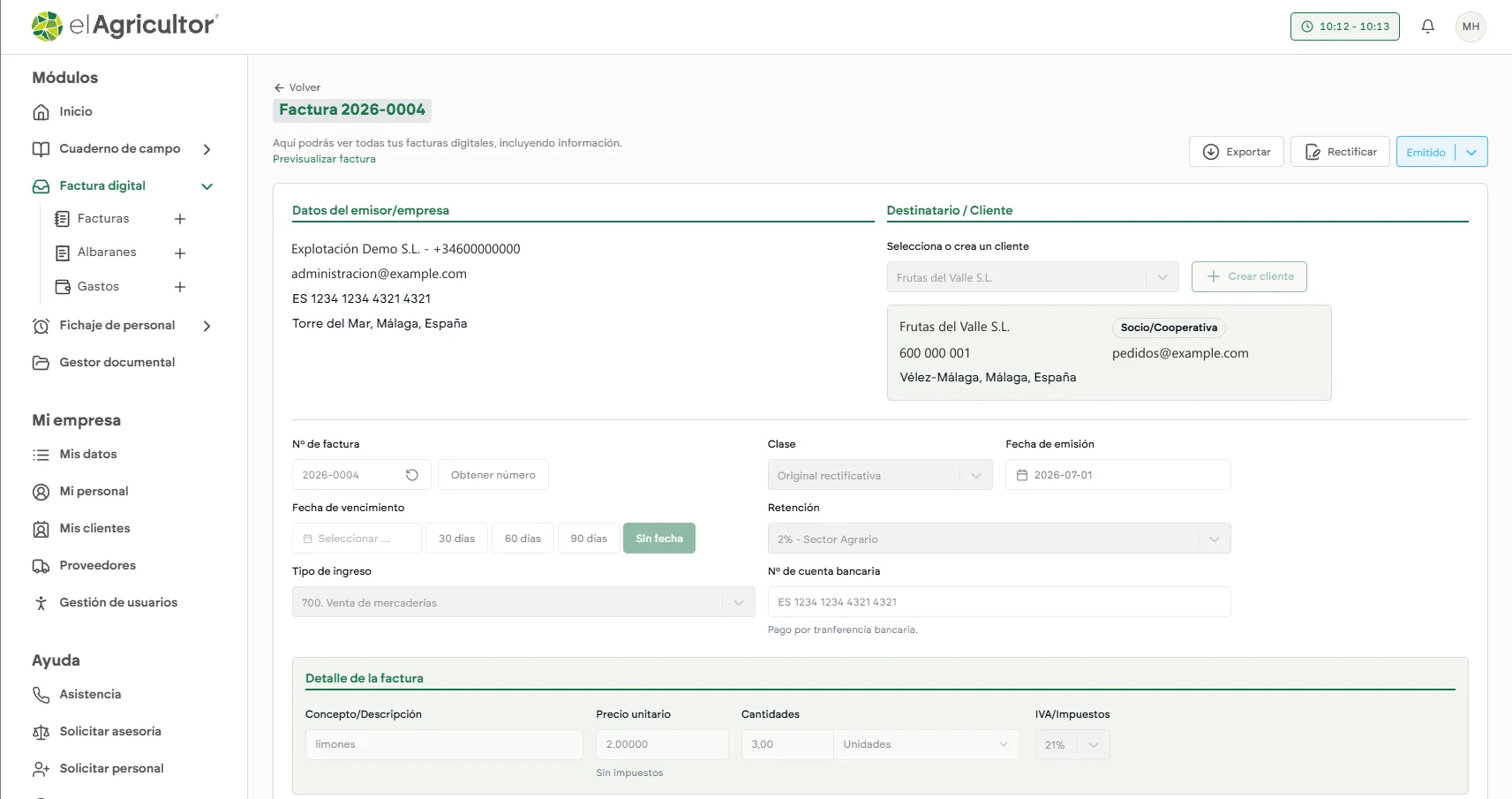Open the Emitido status dropdown arrow
1512x799 pixels.
tap(1471, 152)
